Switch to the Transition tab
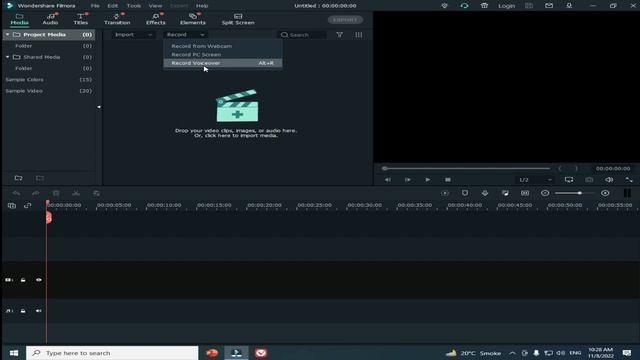Viewport: 640px width, 360px height. [117, 19]
